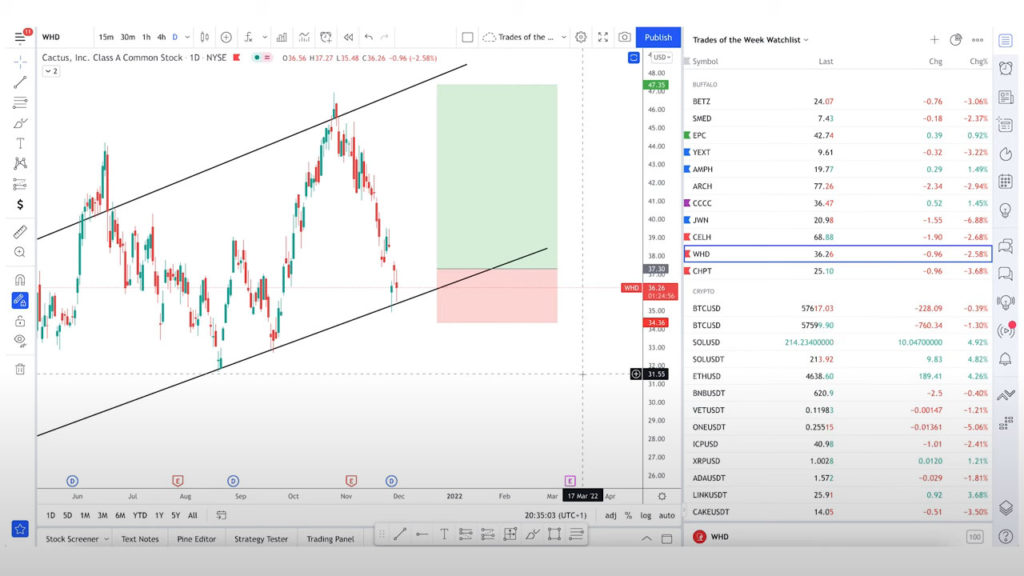Click the blue star favorites toolbar button
The height and width of the screenshot is (576, 1024).
point(20,529)
